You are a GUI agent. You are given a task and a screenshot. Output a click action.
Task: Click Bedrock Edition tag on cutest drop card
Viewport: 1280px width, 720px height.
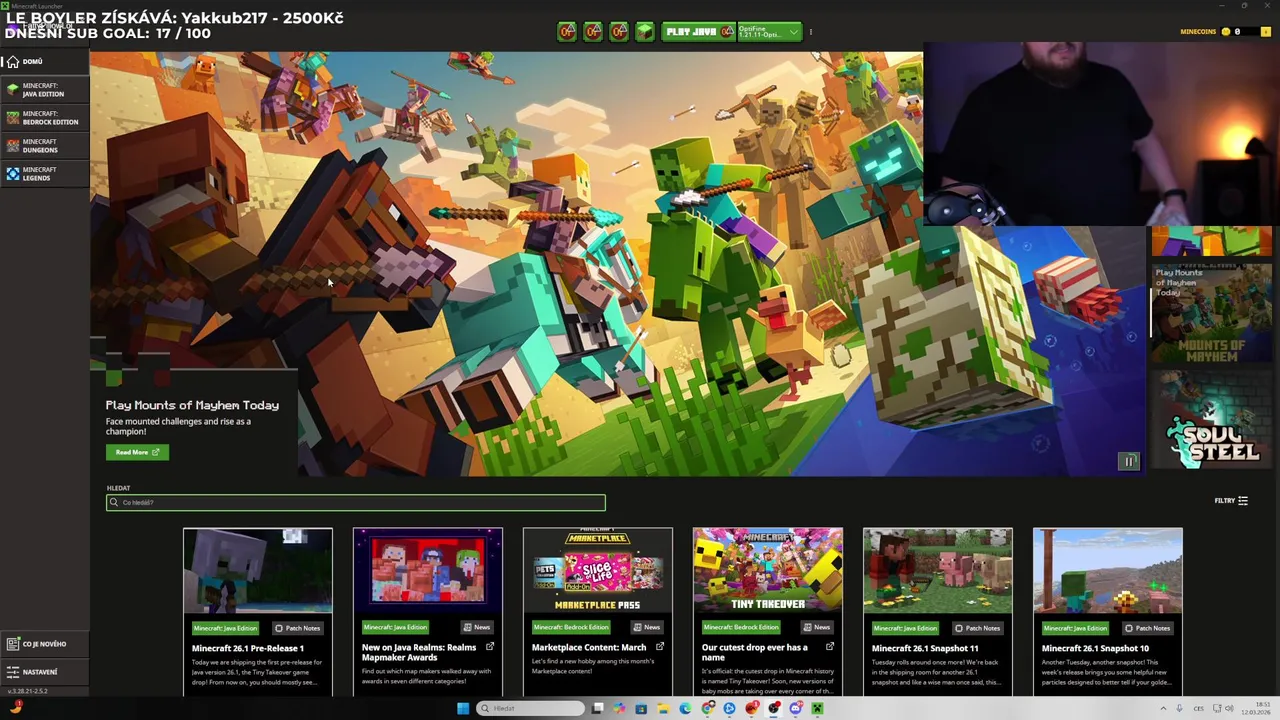point(741,627)
